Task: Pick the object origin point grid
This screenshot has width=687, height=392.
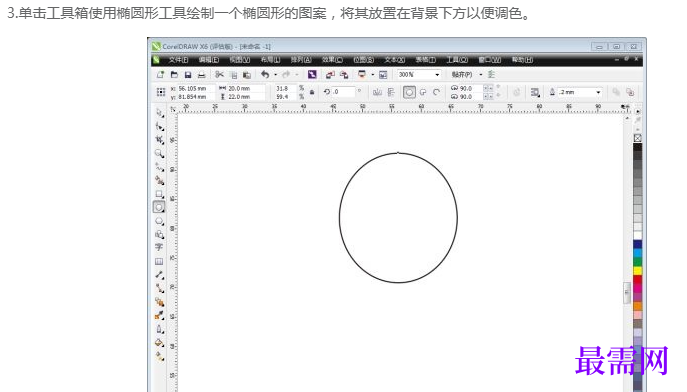Action: (161, 92)
